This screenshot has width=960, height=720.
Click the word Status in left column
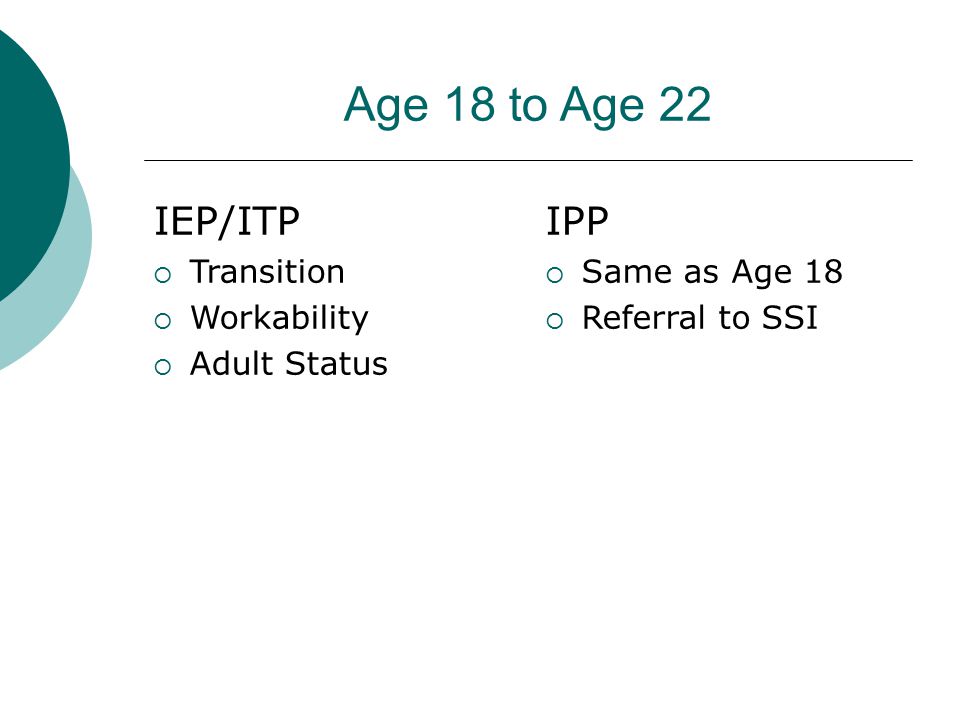point(337,364)
